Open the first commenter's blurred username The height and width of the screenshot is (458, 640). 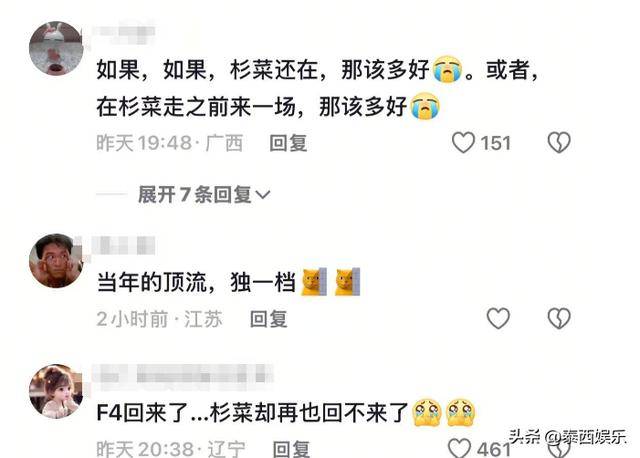124,31
